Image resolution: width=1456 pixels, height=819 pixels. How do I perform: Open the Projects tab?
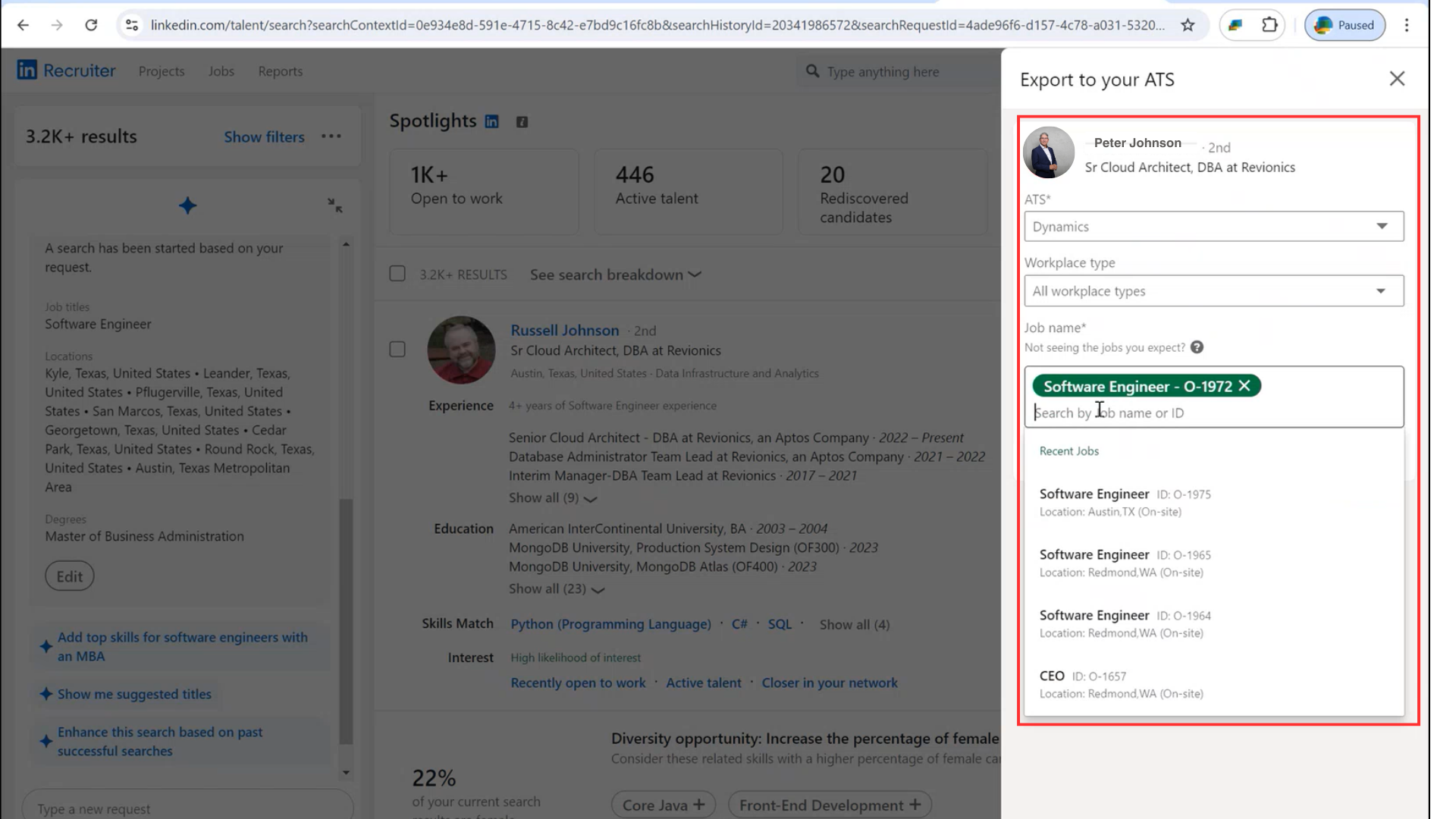(x=162, y=71)
